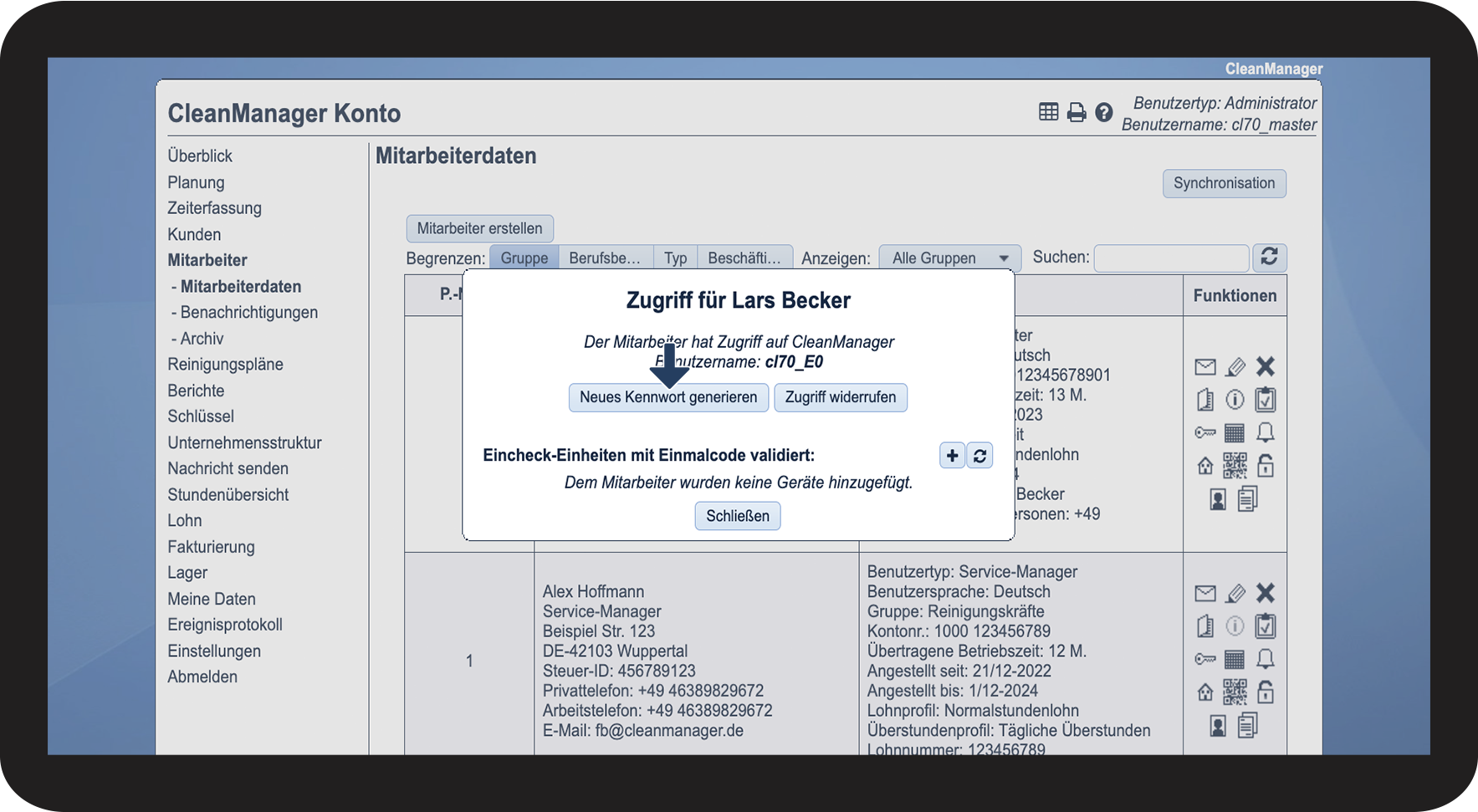Open Reinigungspläne in the sidebar
This screenshot has width=1478, height=812.
pos(225,365)
